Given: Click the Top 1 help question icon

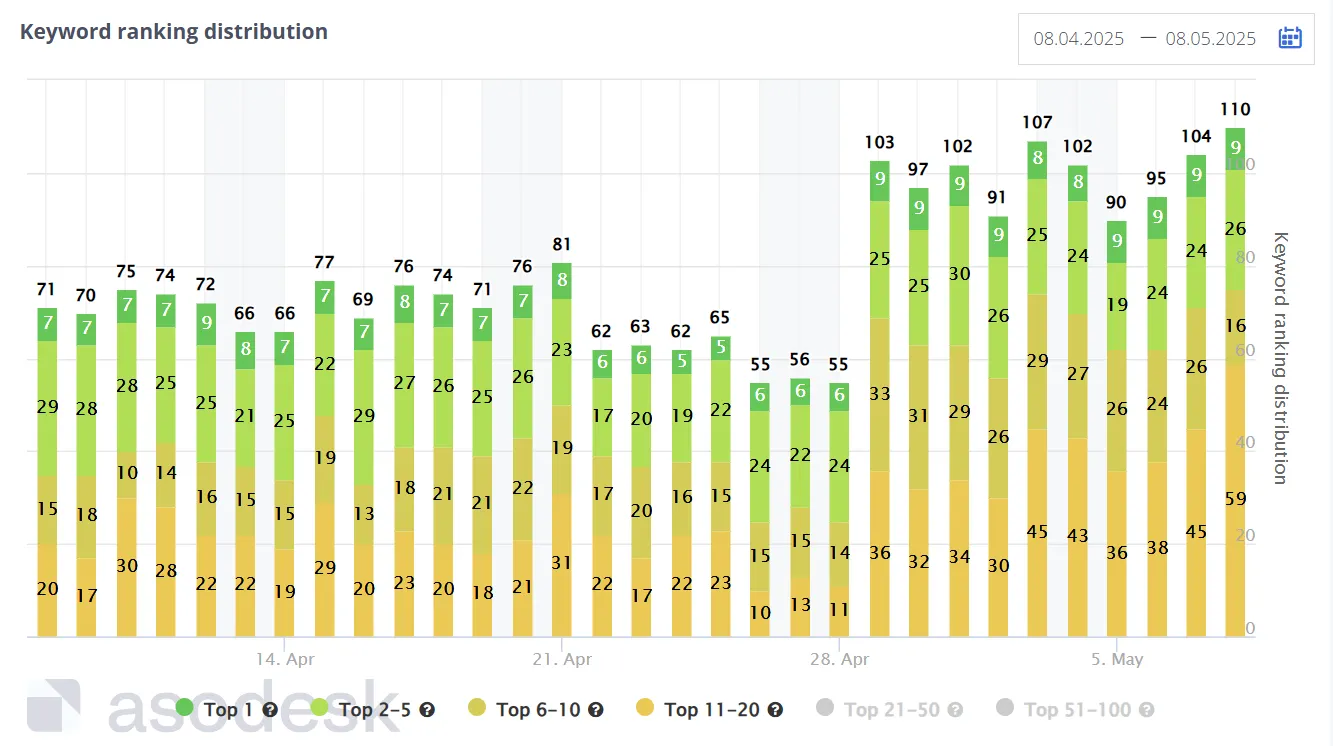Looking at the screenshot, I should pos(269,709).
